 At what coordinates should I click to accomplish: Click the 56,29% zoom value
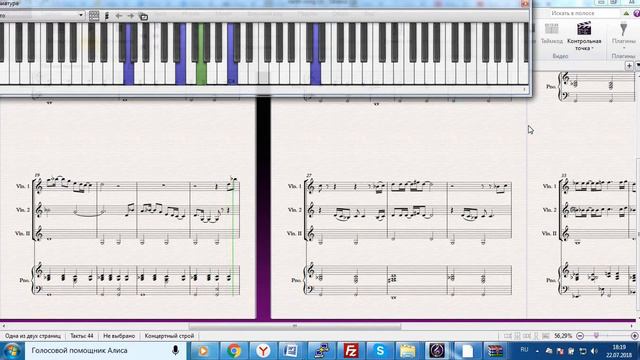click(x=563, y=336)
